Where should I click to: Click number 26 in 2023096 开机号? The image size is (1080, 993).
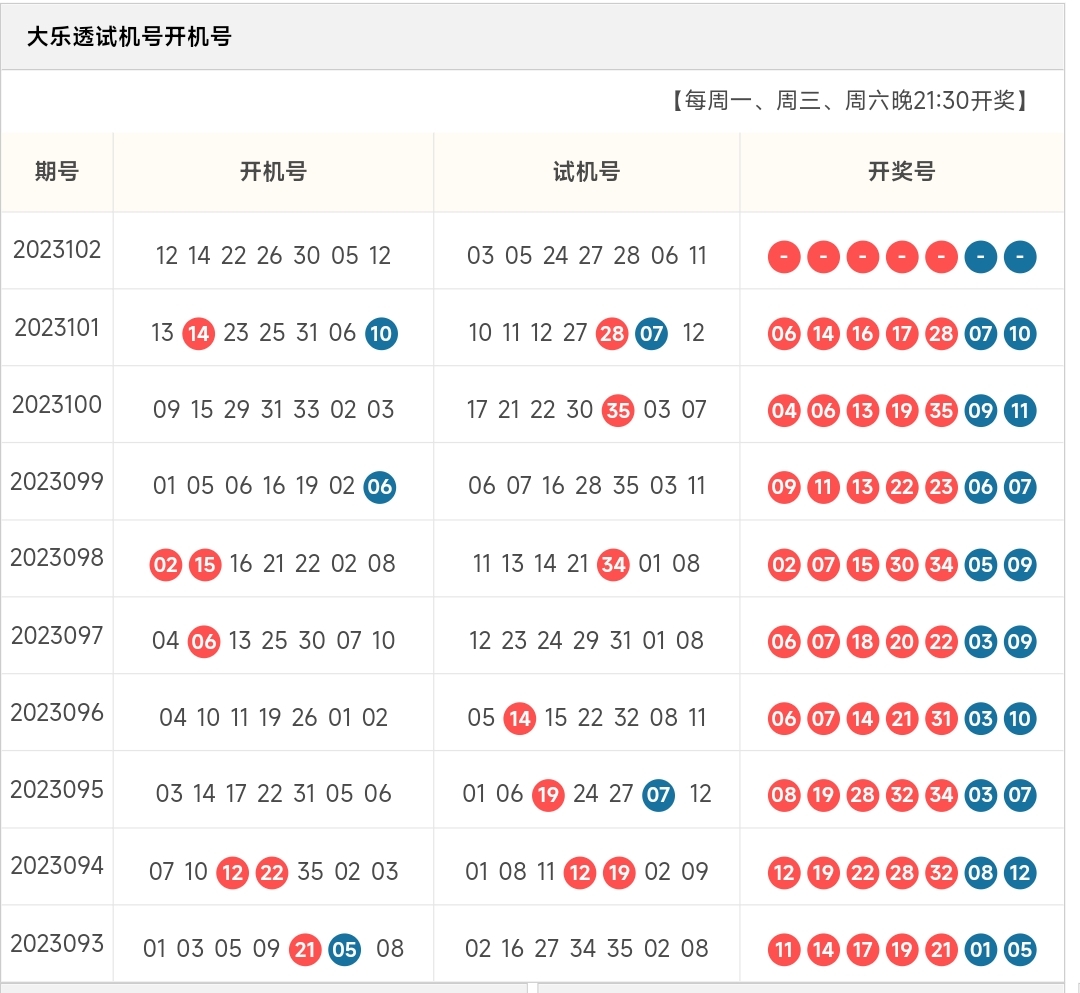[x=304, y=718]
